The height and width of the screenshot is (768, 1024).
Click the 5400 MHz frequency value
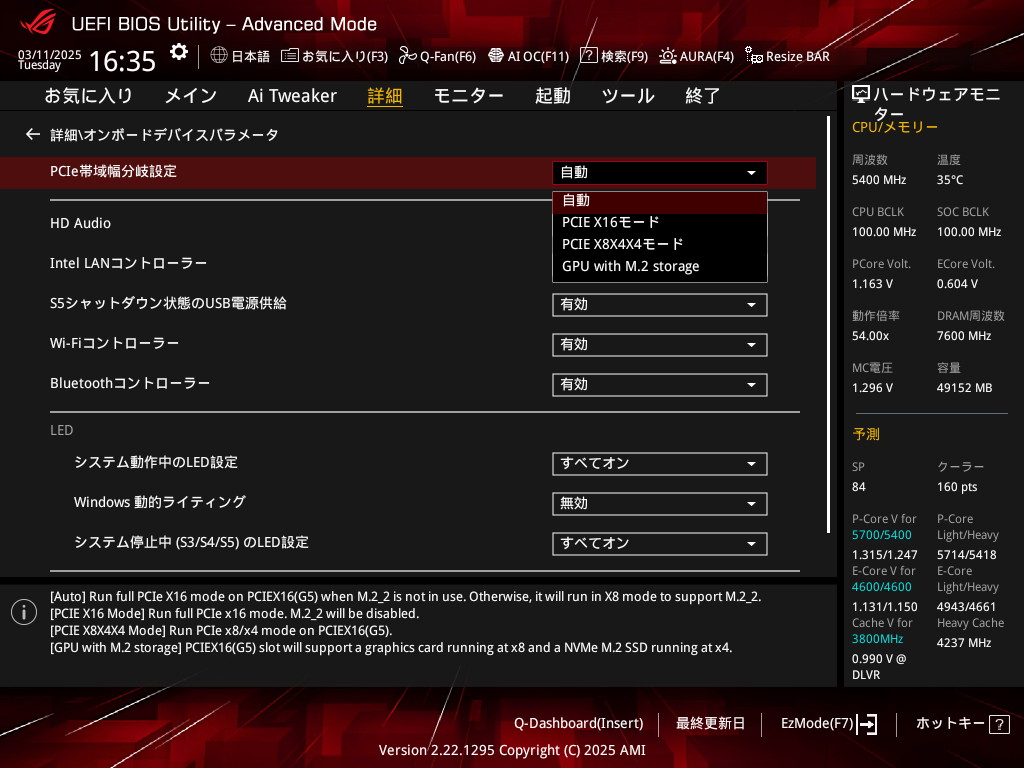point(879,180)
